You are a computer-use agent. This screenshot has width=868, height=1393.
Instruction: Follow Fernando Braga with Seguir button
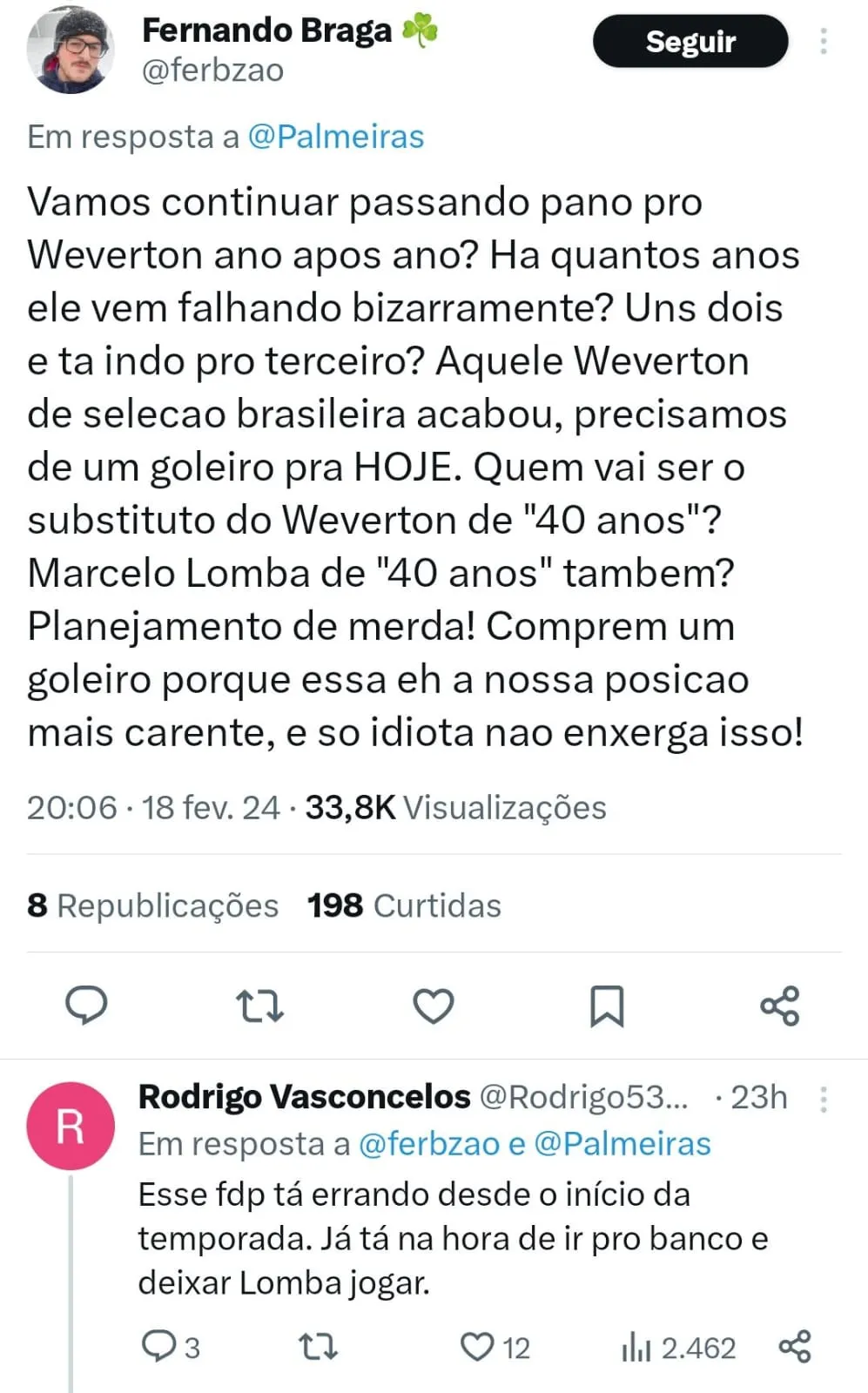coord(690,41)
